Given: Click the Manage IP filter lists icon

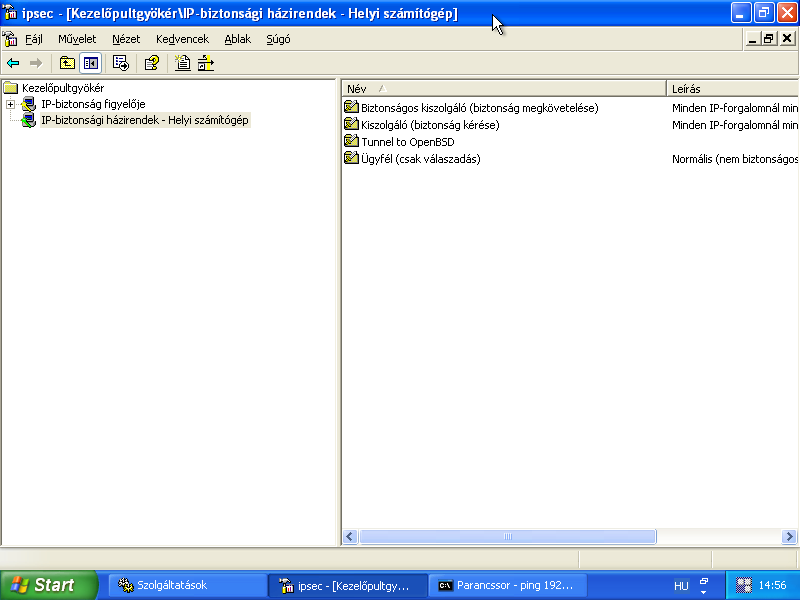Looking at the screenshot, I should pyautogui.click(x=206, y=63).
